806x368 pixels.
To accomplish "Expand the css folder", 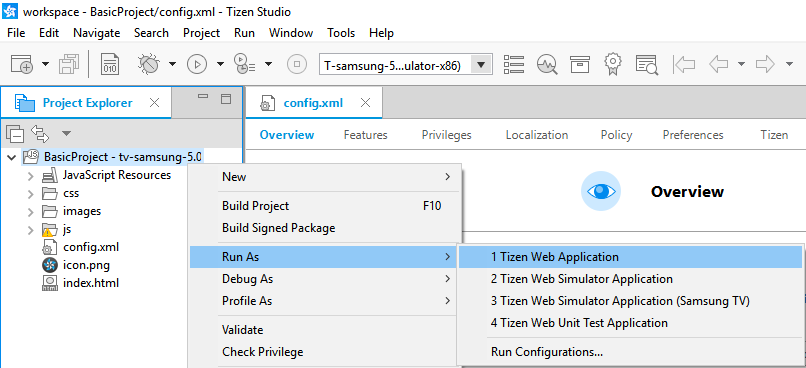I will pos(31,194).
